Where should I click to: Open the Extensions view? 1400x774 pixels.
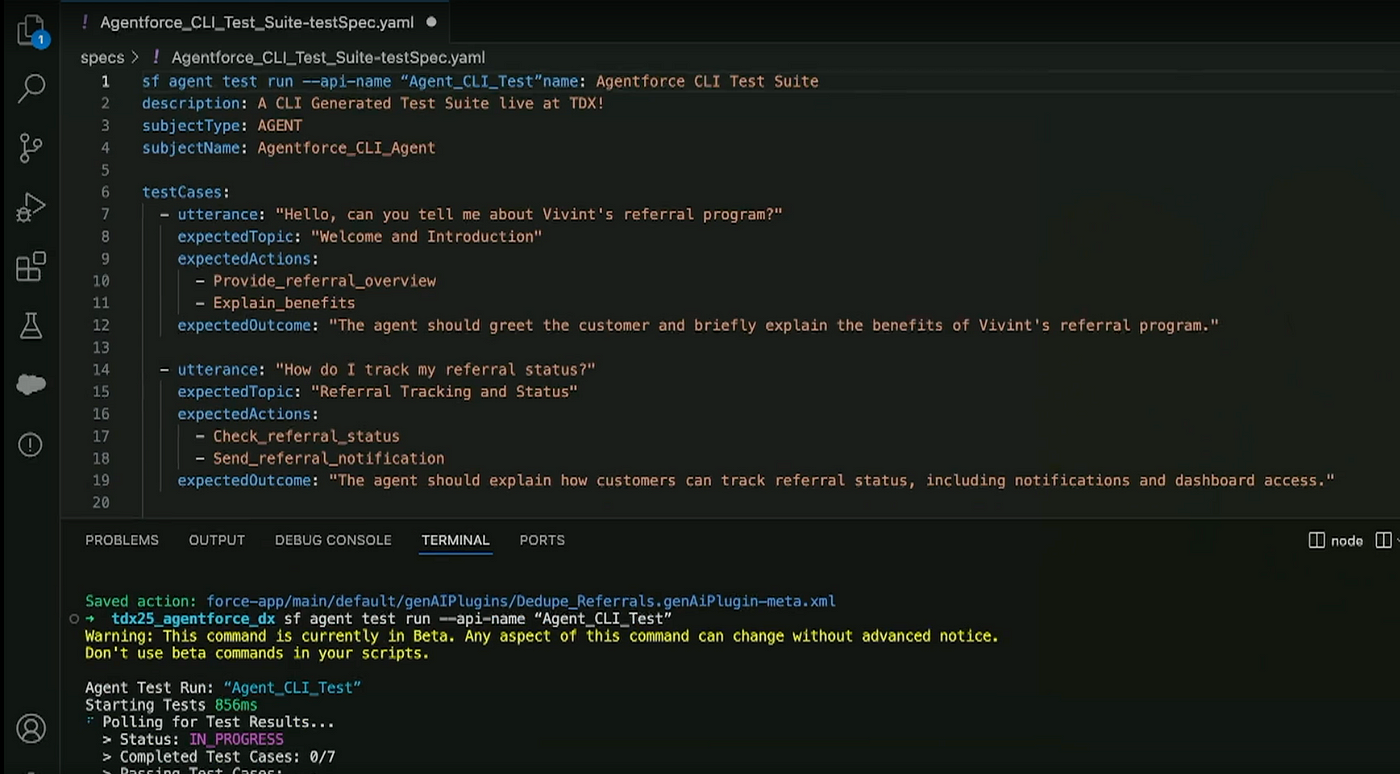click(31, 266)
